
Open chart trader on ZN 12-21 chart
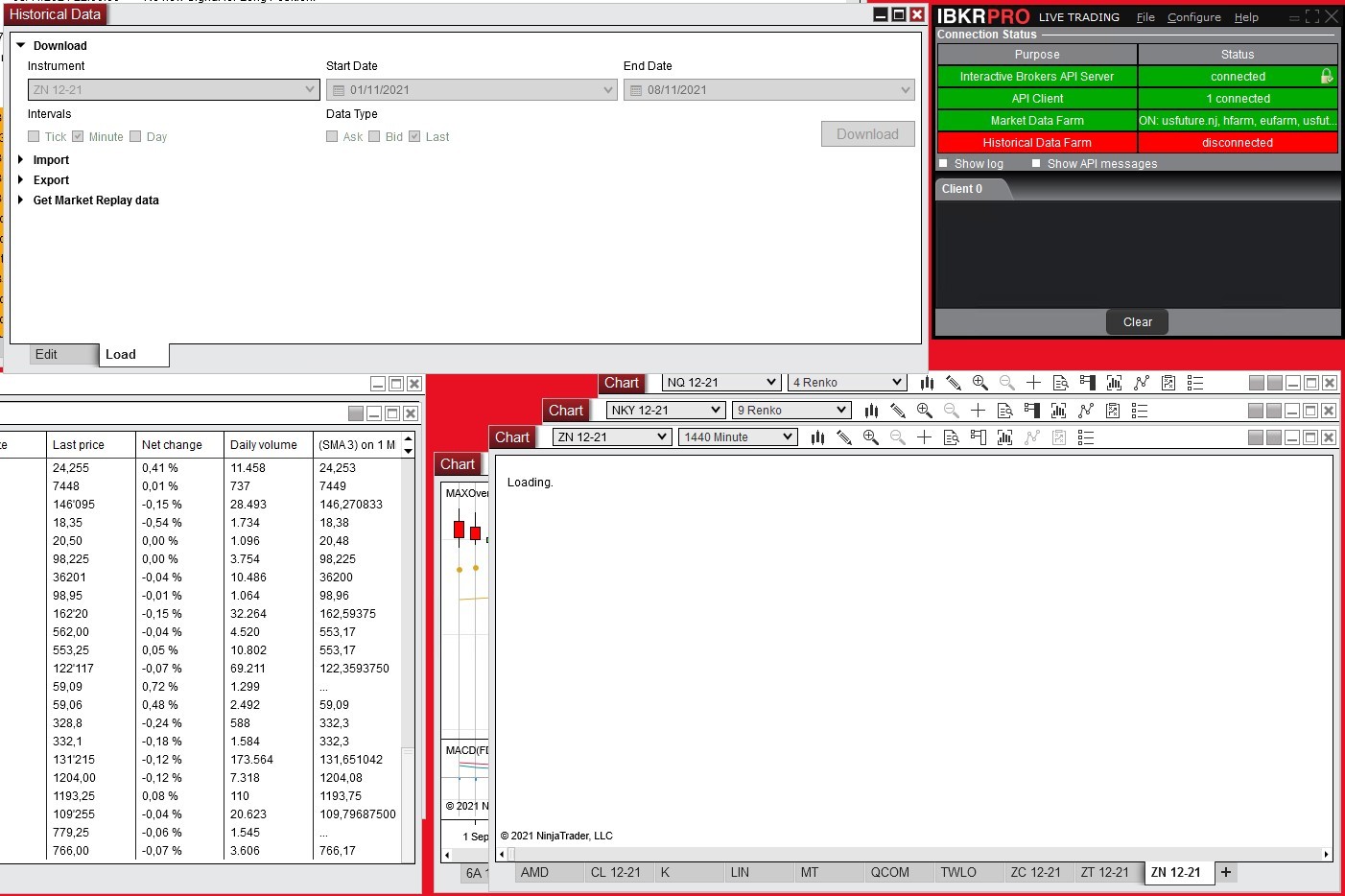tap(978, 437)
